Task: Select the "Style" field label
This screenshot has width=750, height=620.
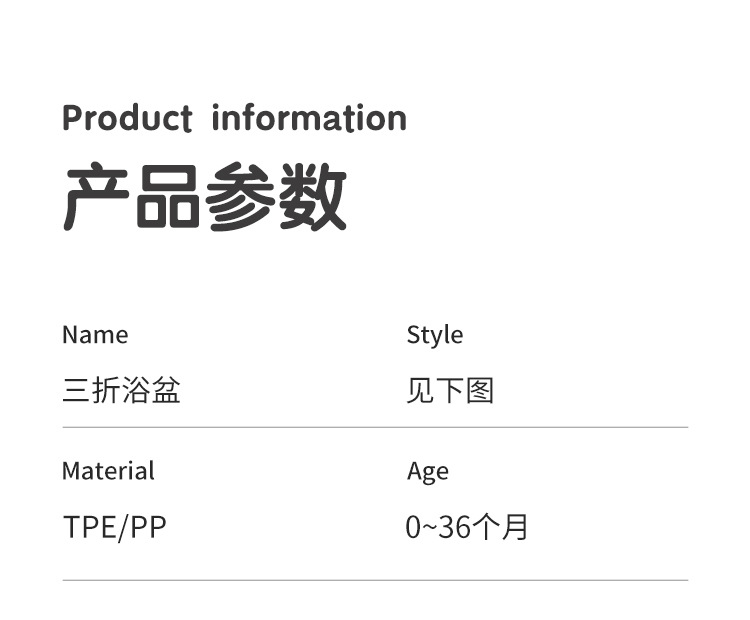Action: tap(434, 335)
